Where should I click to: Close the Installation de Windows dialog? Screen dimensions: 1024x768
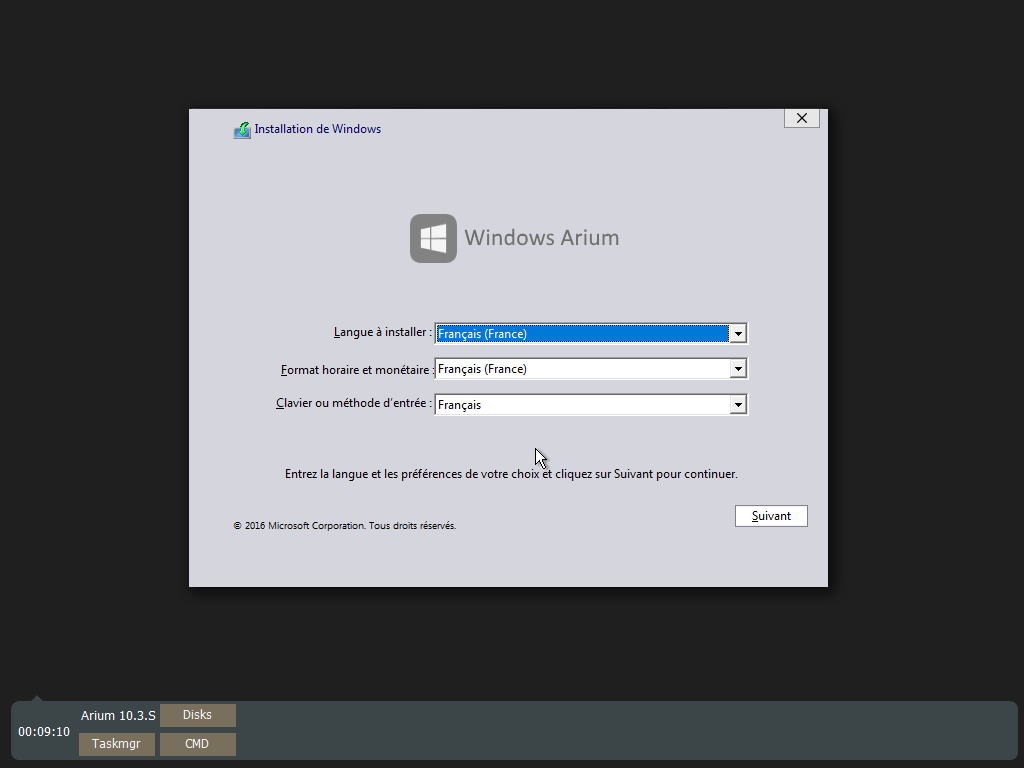click(x=802, y=118)
